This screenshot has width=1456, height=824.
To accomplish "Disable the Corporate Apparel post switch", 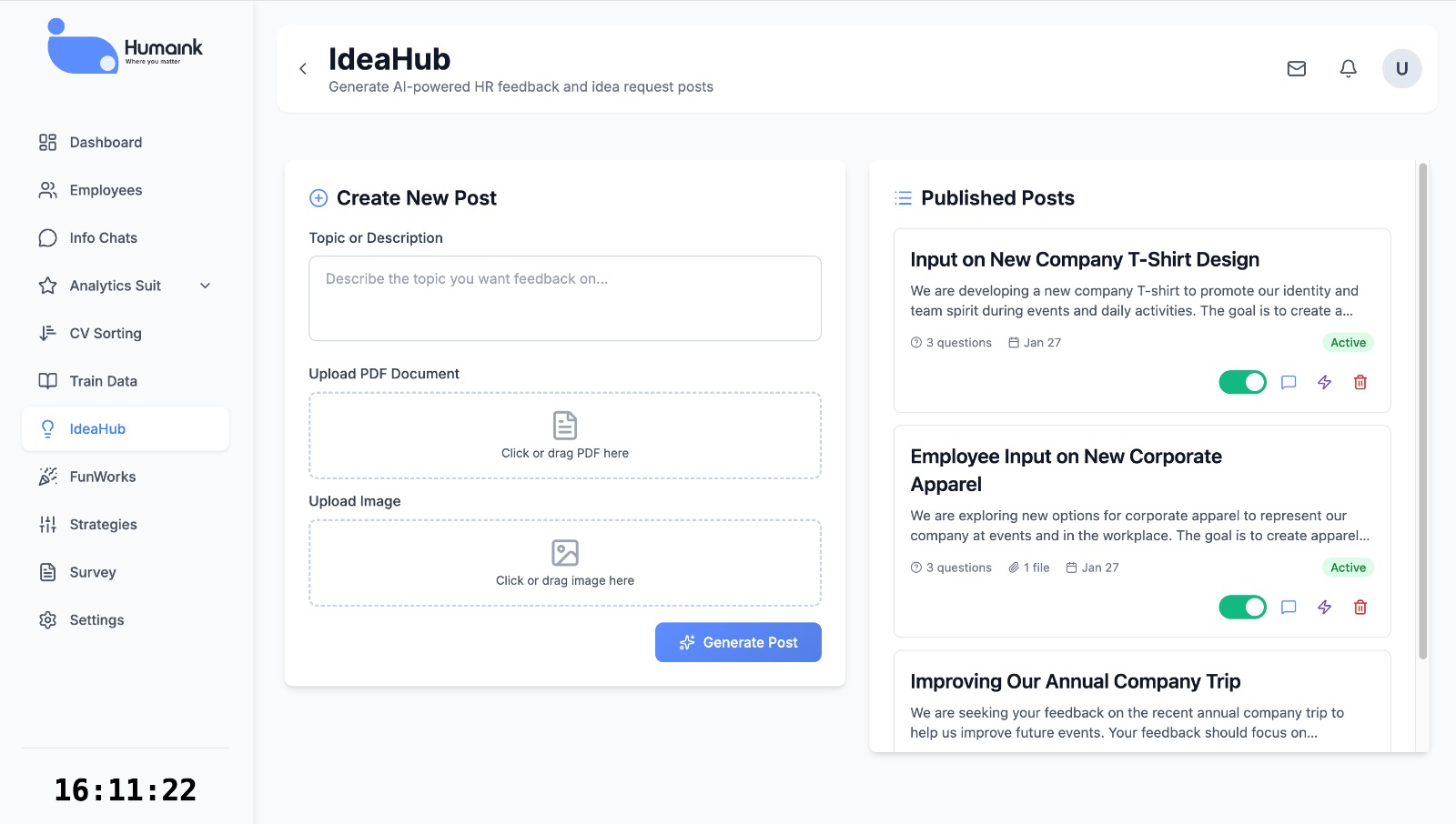I will 1242,607.
